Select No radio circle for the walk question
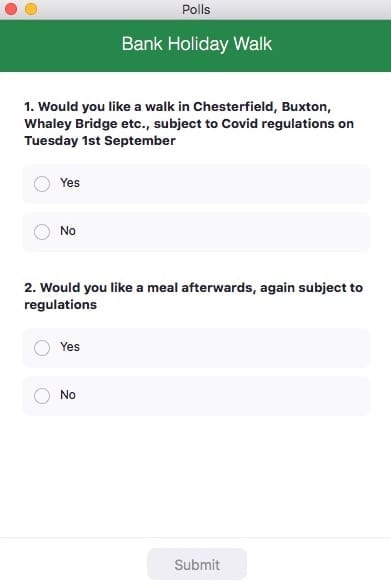This screenshot has width=391, height=588. (42, 232)
